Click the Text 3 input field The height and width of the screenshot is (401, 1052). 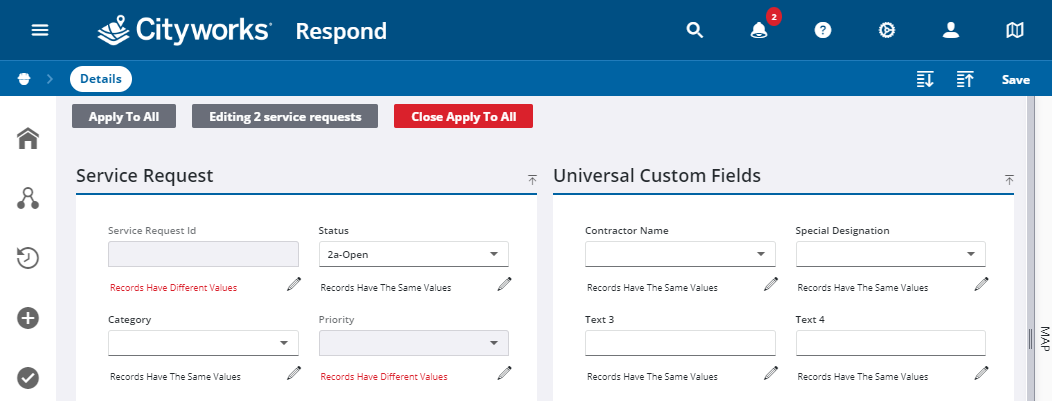click(x=680, y=343)
